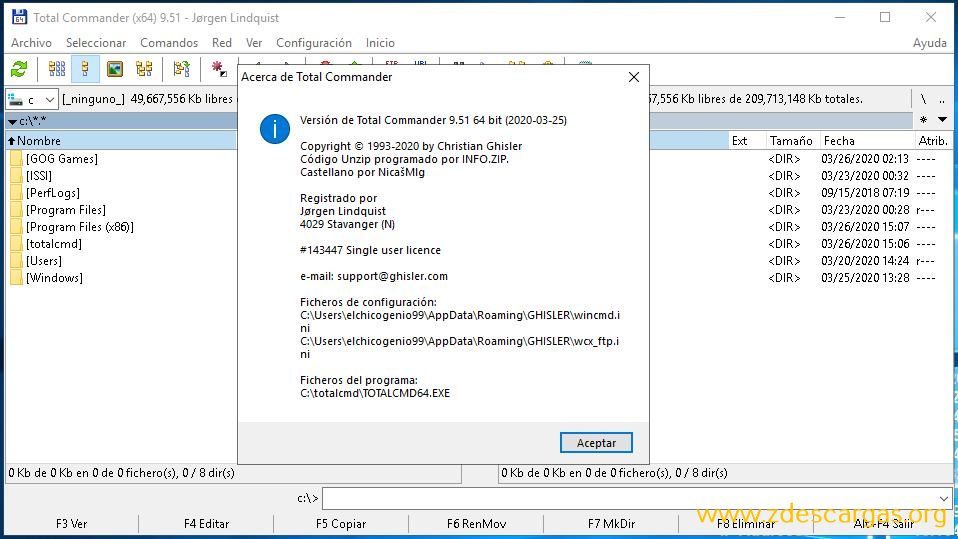Click the folder icon beside PerfLogs
This screenshot has width=958, height=539.
(x=16, y=193)
